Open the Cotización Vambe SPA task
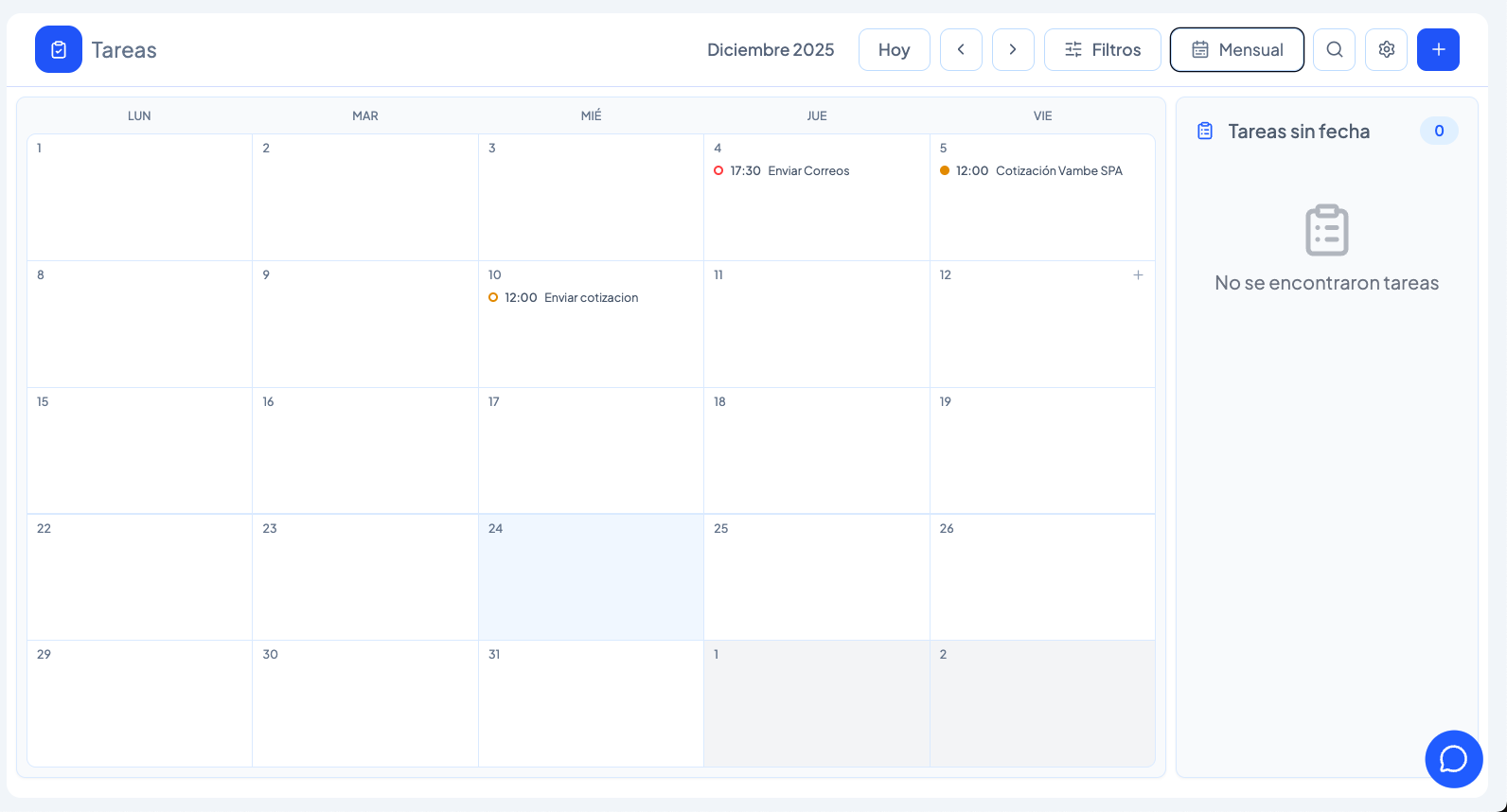Image resolution: width=1507 pixels, height=812 pixels. [1058, 171]
